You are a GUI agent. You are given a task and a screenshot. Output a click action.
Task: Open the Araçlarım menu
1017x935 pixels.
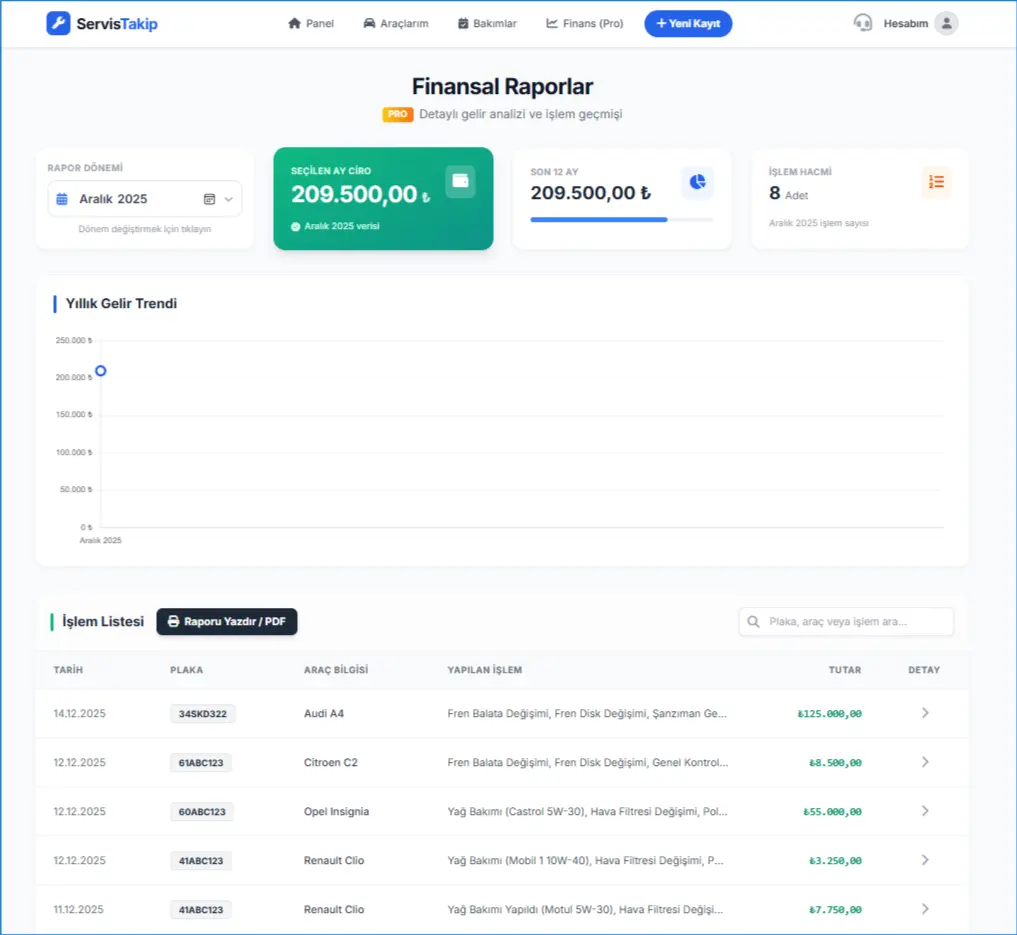click(x=396, y=23)
